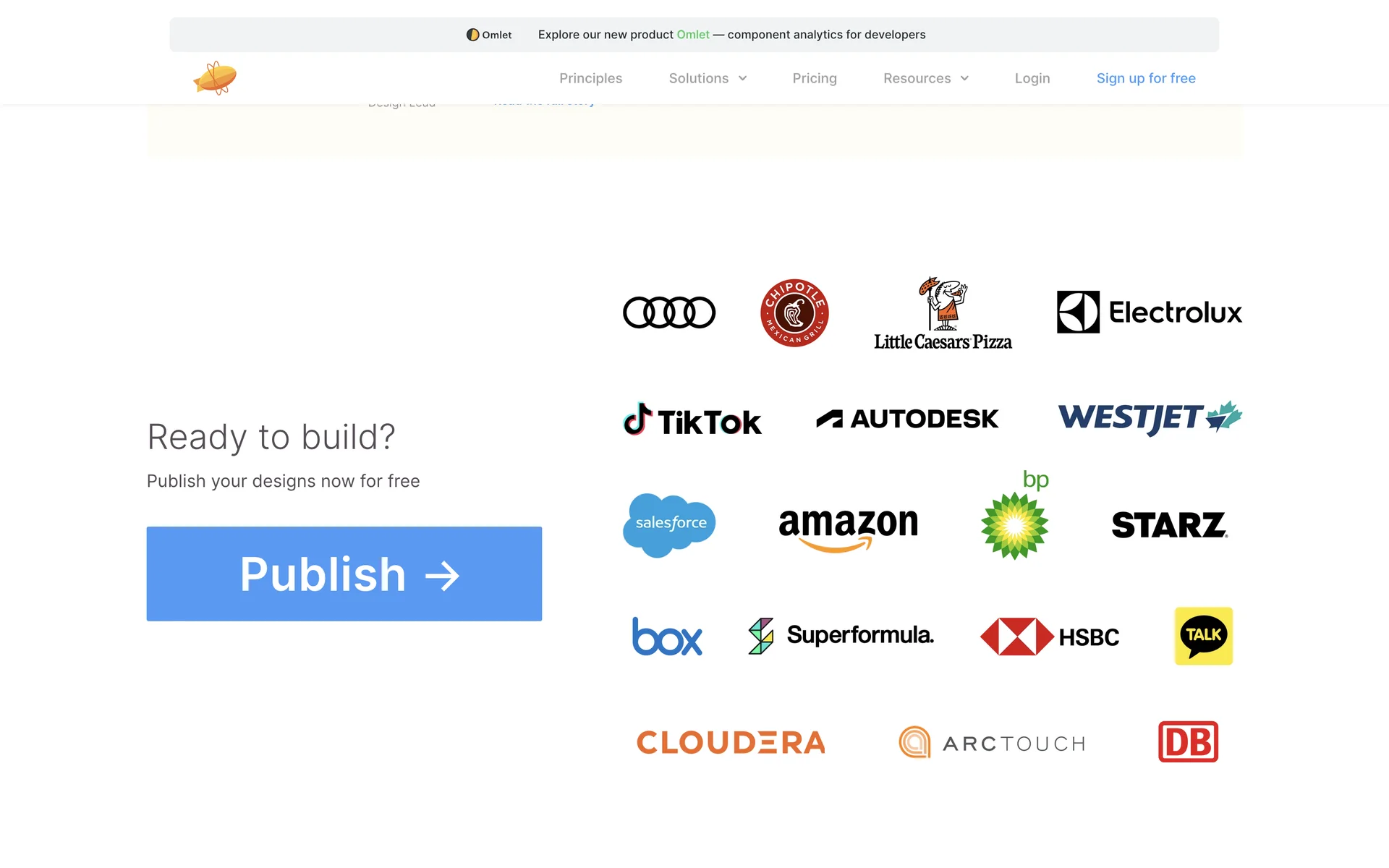Go to the Pricing page
The width and height of the screenshot is (1389, 868).
814,78
